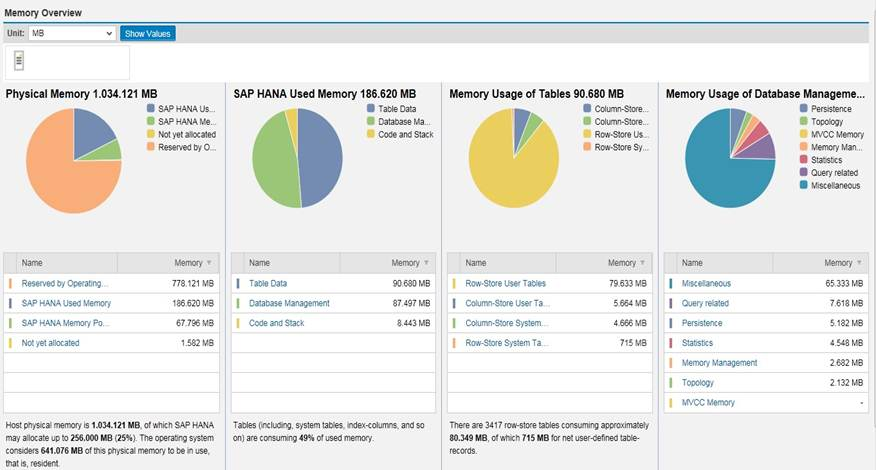Click the 79.633 MB value cell
Viewport: 876px width, 470px height.
[627, 283]
